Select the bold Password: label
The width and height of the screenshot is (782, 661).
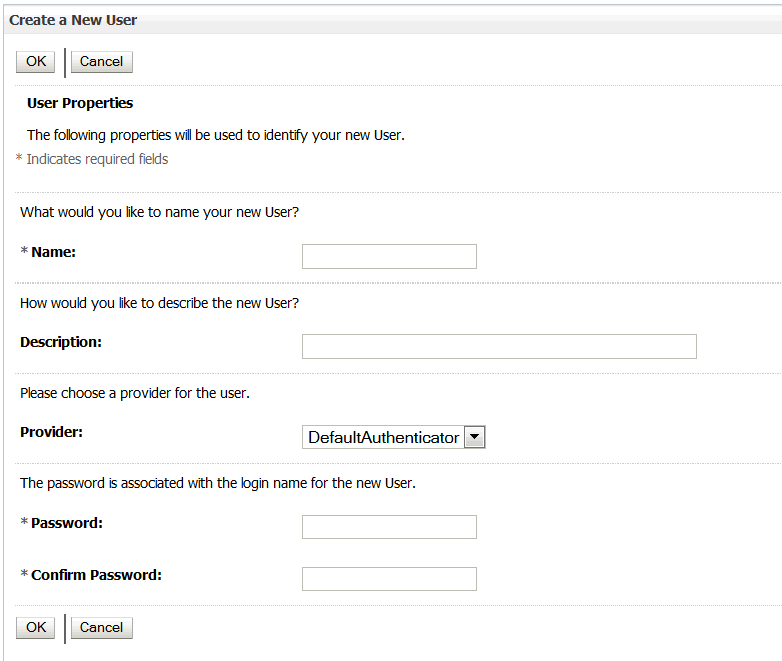point(67,523)
